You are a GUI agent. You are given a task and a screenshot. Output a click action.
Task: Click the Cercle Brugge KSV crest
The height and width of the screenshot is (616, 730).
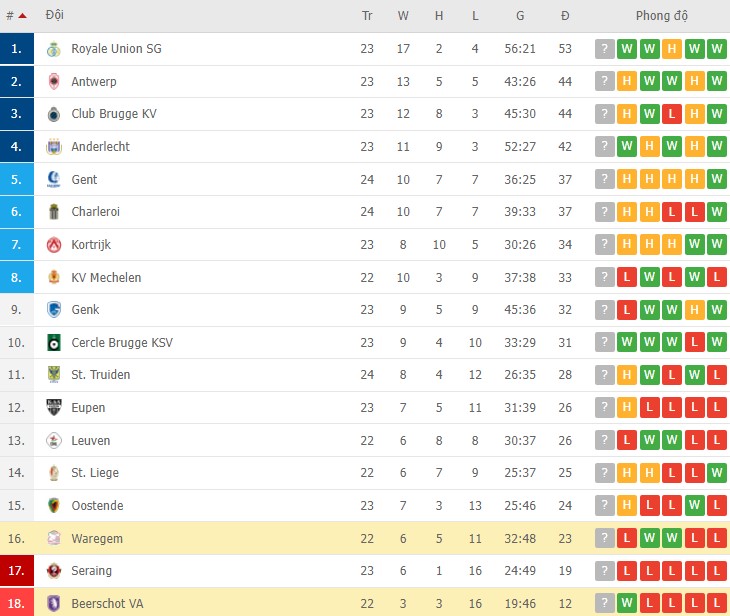click(x=54, y=343)
